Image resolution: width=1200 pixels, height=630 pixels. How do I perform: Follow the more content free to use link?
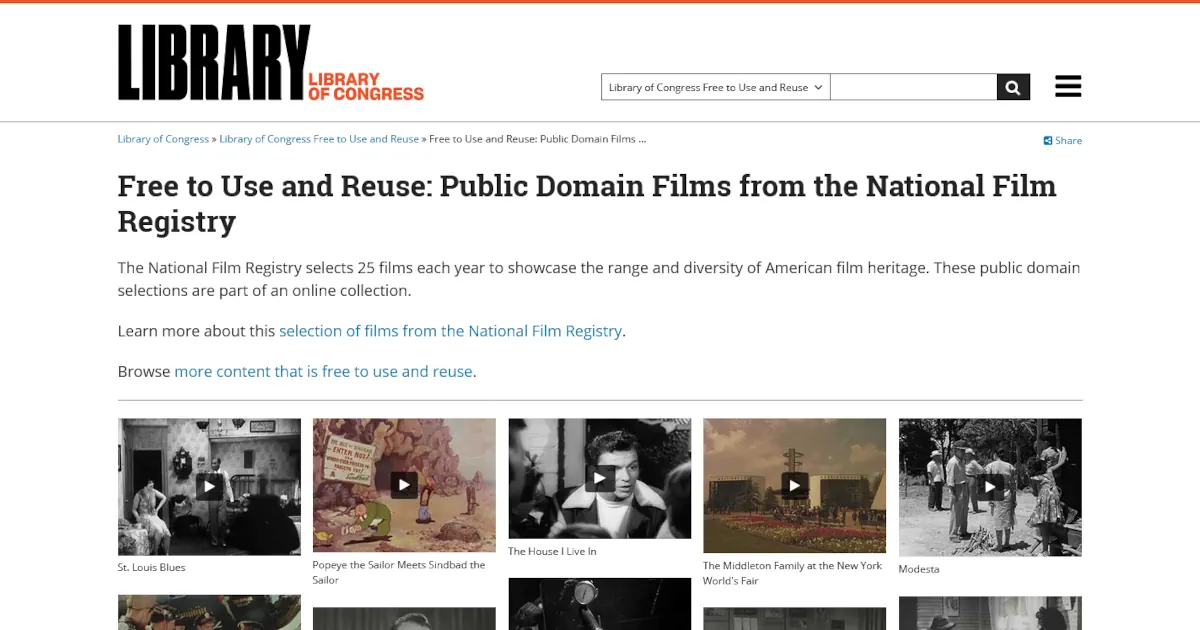point(323,371)
